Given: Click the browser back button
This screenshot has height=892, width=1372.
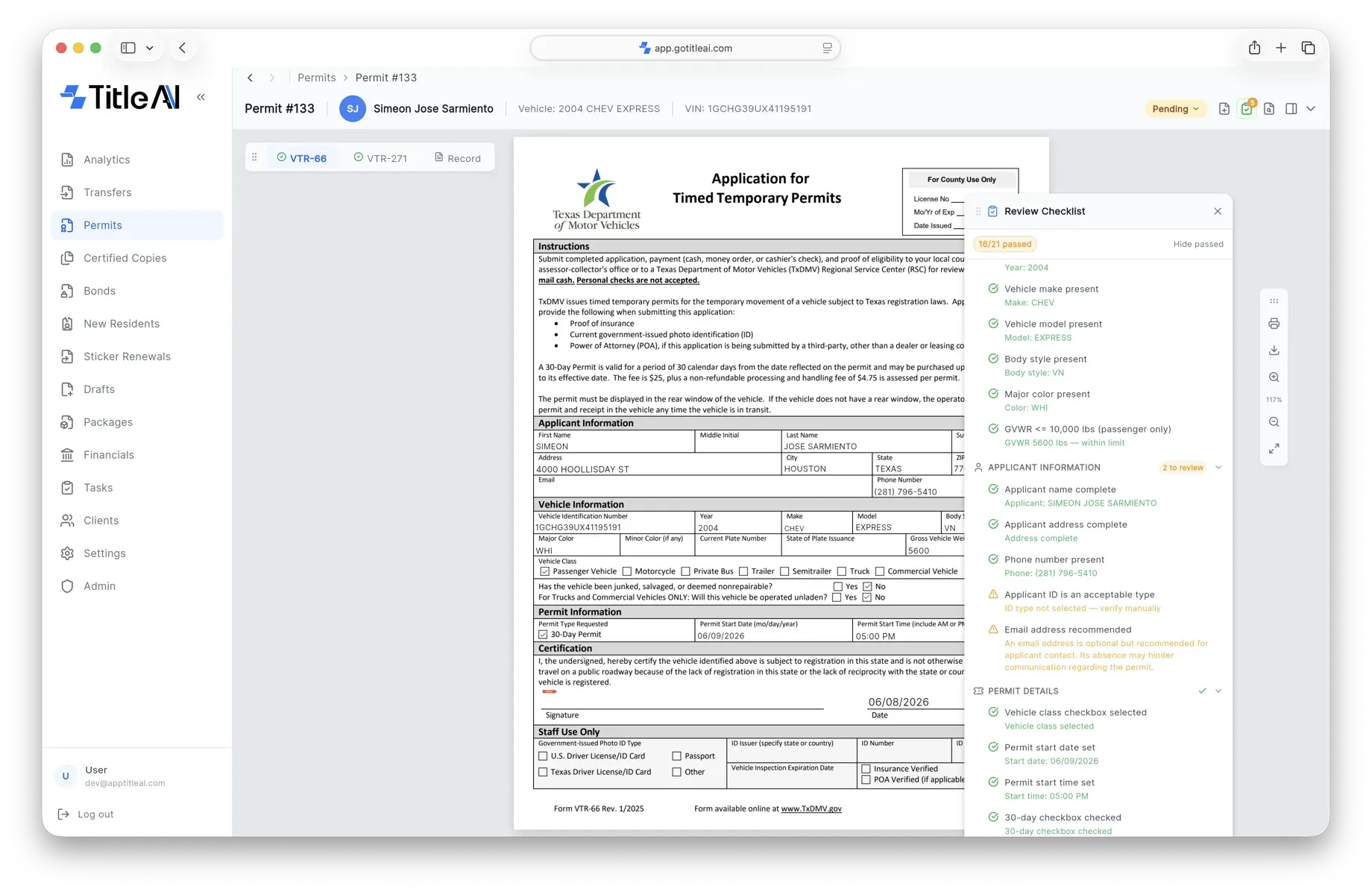Looking at the screenshot, I should pyautogui.click(x=183, y=48).
